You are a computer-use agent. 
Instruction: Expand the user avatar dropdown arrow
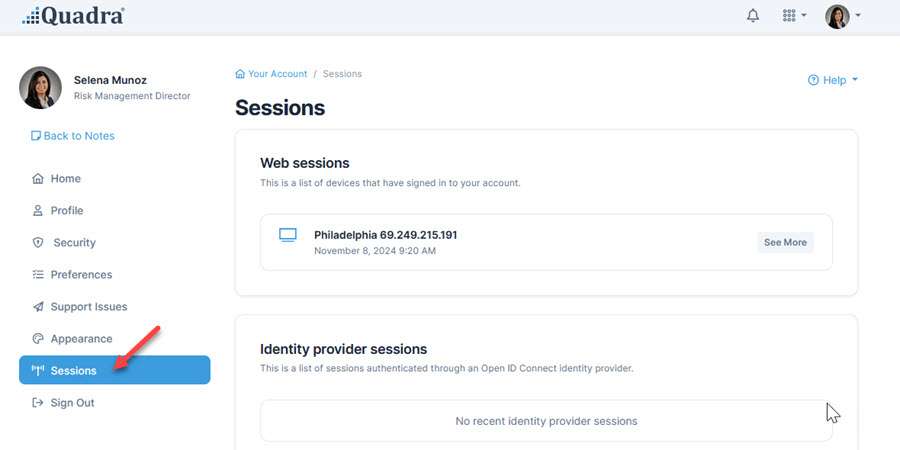(858, 15)
